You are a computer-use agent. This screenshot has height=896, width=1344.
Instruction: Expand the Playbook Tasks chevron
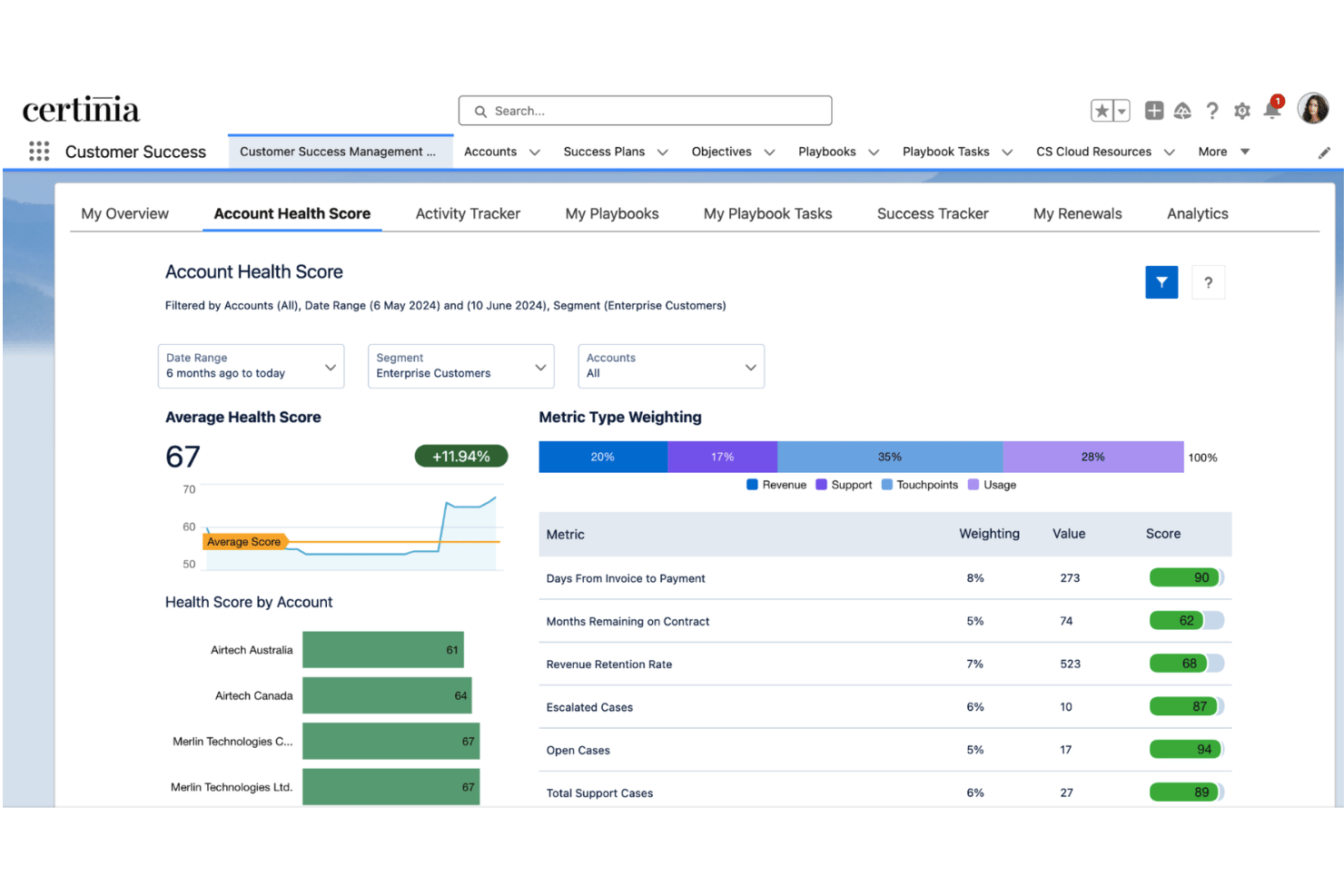[x=1007, y=153]
